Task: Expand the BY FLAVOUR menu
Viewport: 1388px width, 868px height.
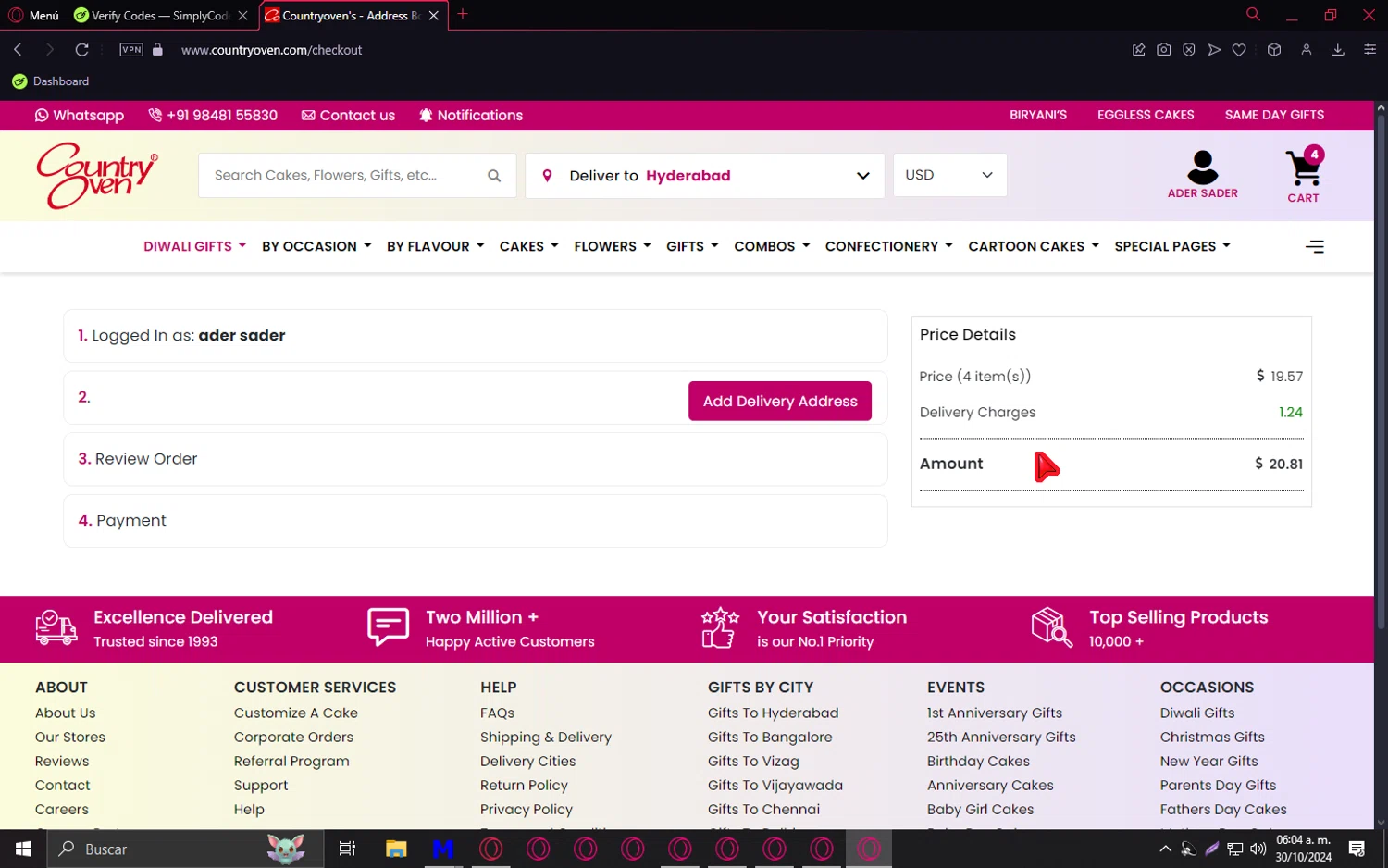Action: pyautogui.click(x=435, y=246)
